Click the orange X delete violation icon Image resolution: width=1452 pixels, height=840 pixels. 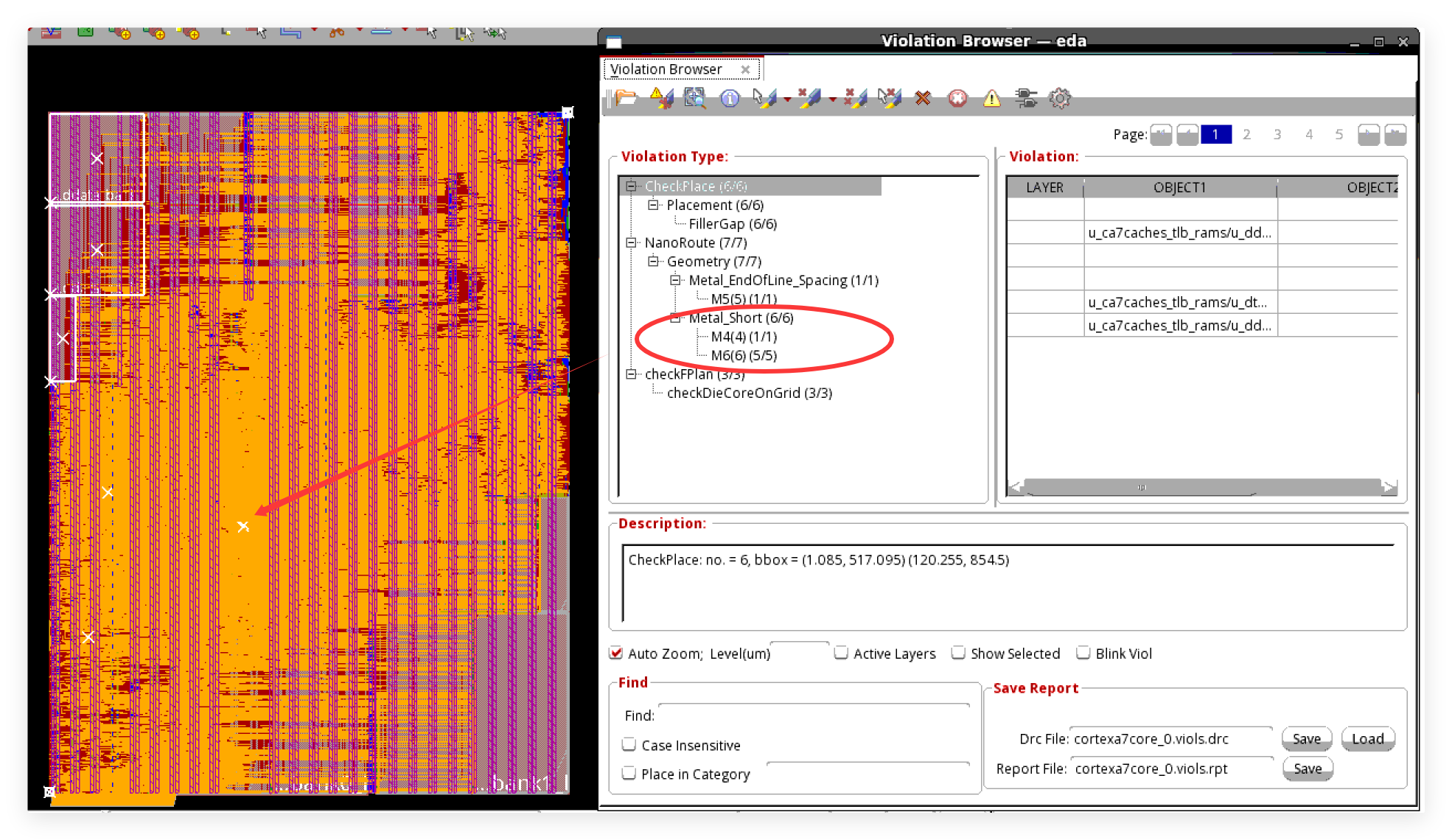coord(923,98)
